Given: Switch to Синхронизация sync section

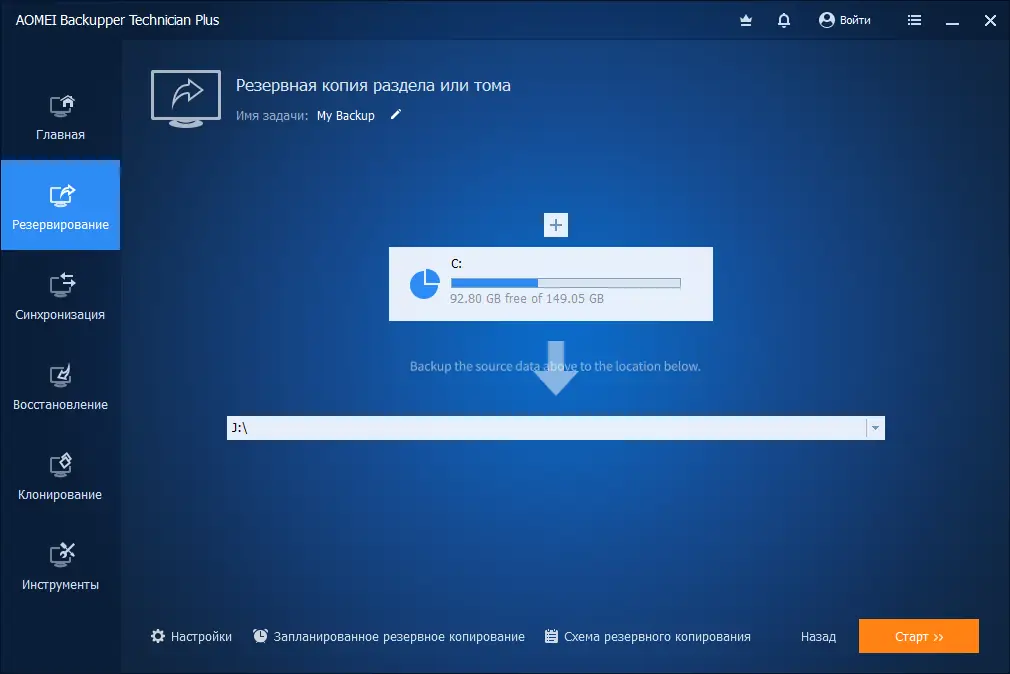Looking at the screenshot, I should (61, 296).
